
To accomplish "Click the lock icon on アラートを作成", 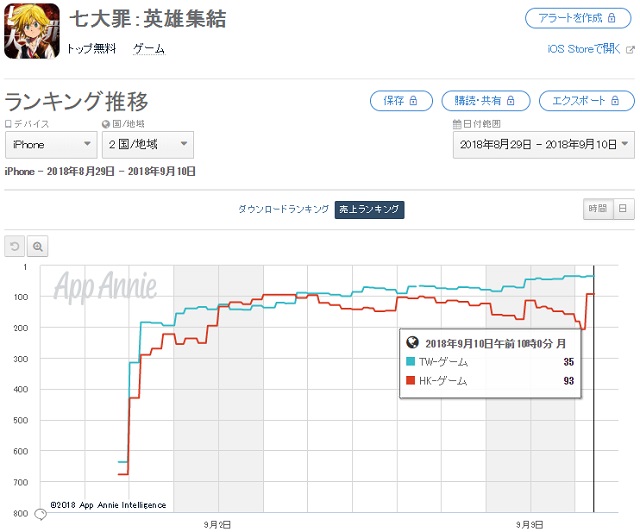I will (x=611, y=18).
